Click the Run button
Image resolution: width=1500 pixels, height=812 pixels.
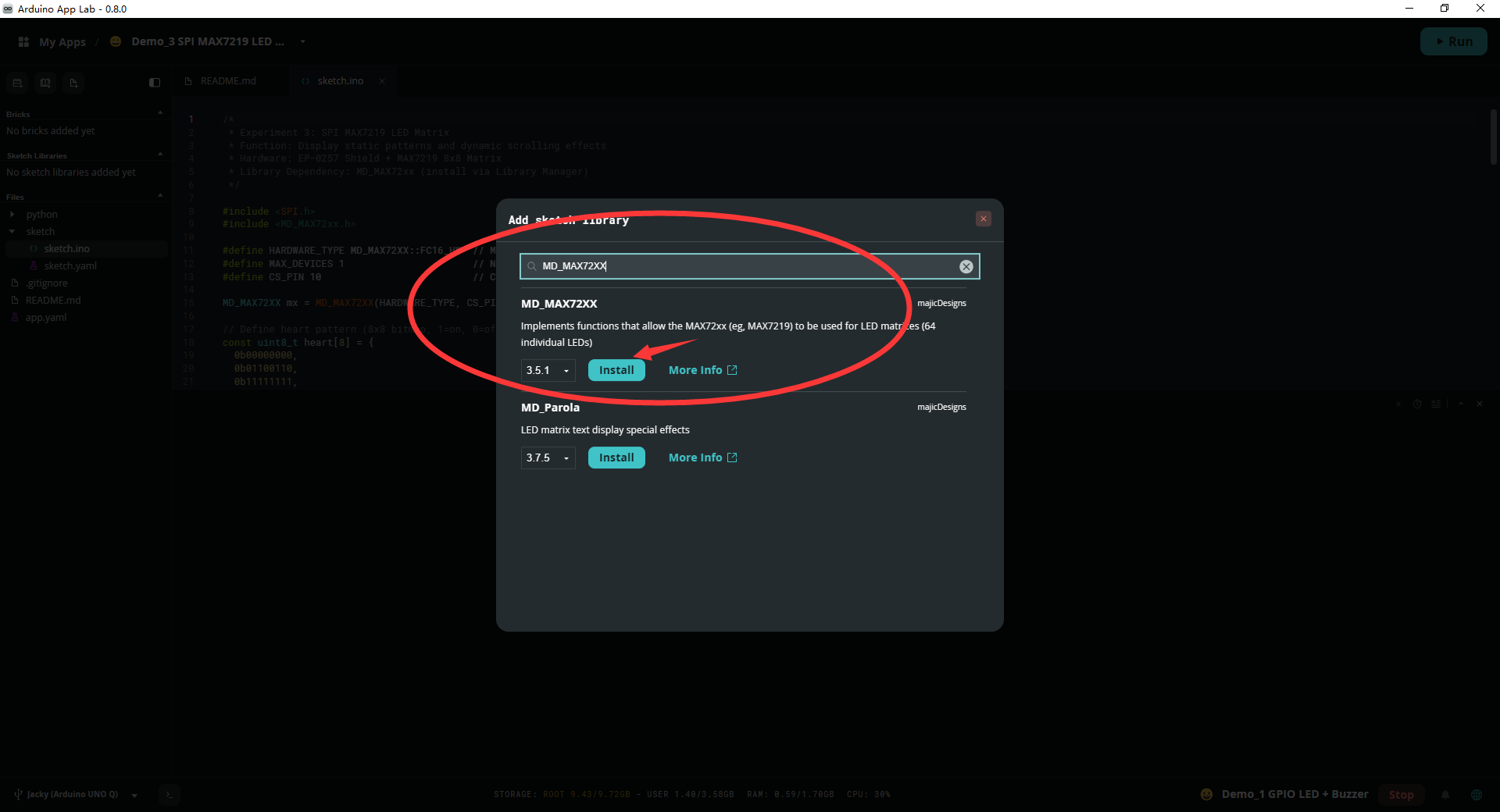[x=1453, y=41]
